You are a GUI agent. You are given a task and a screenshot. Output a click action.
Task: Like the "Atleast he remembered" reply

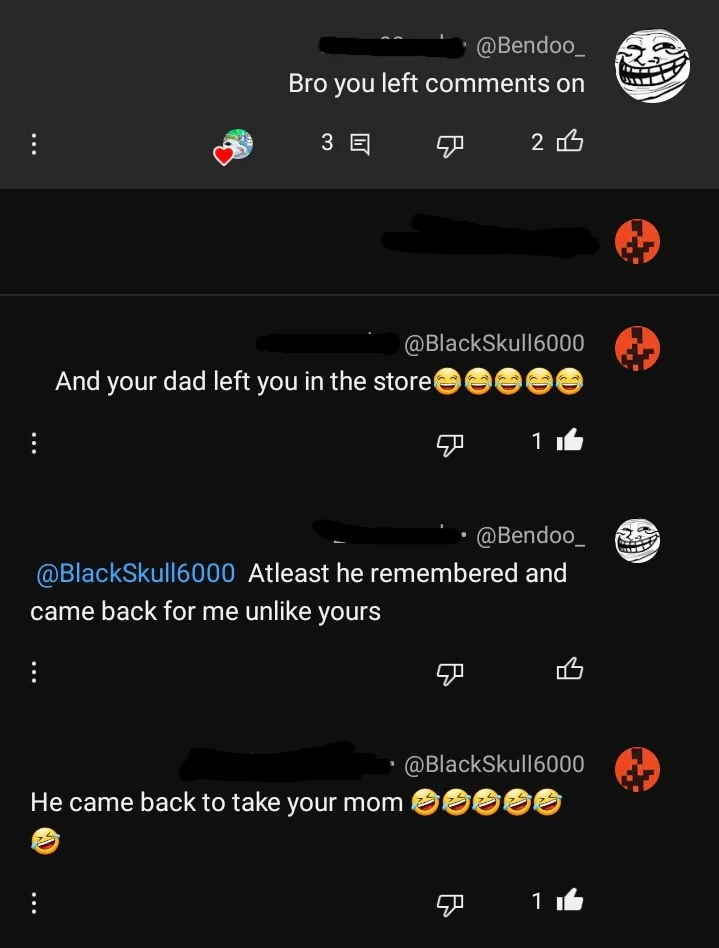click(x=570, y=669)
